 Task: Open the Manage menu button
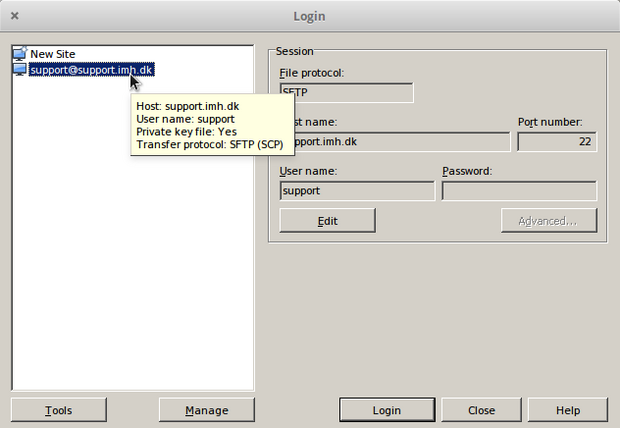(207, 410)
